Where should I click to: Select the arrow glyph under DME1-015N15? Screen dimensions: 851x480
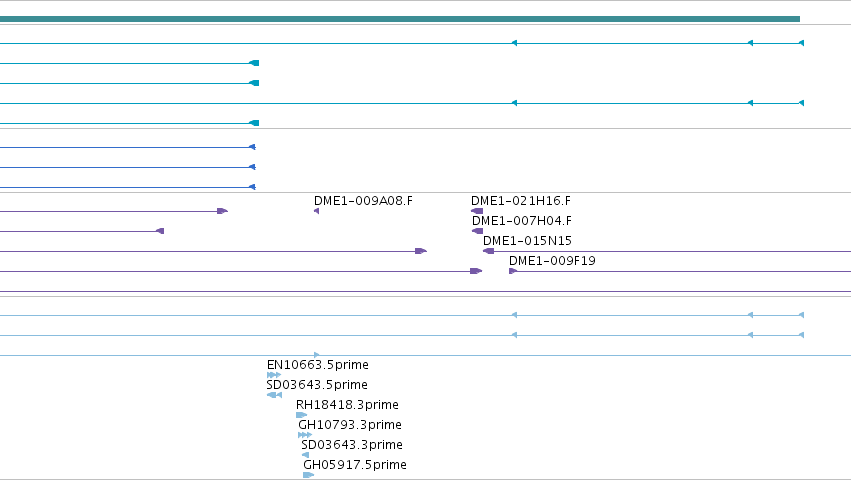tap(488, 251)
